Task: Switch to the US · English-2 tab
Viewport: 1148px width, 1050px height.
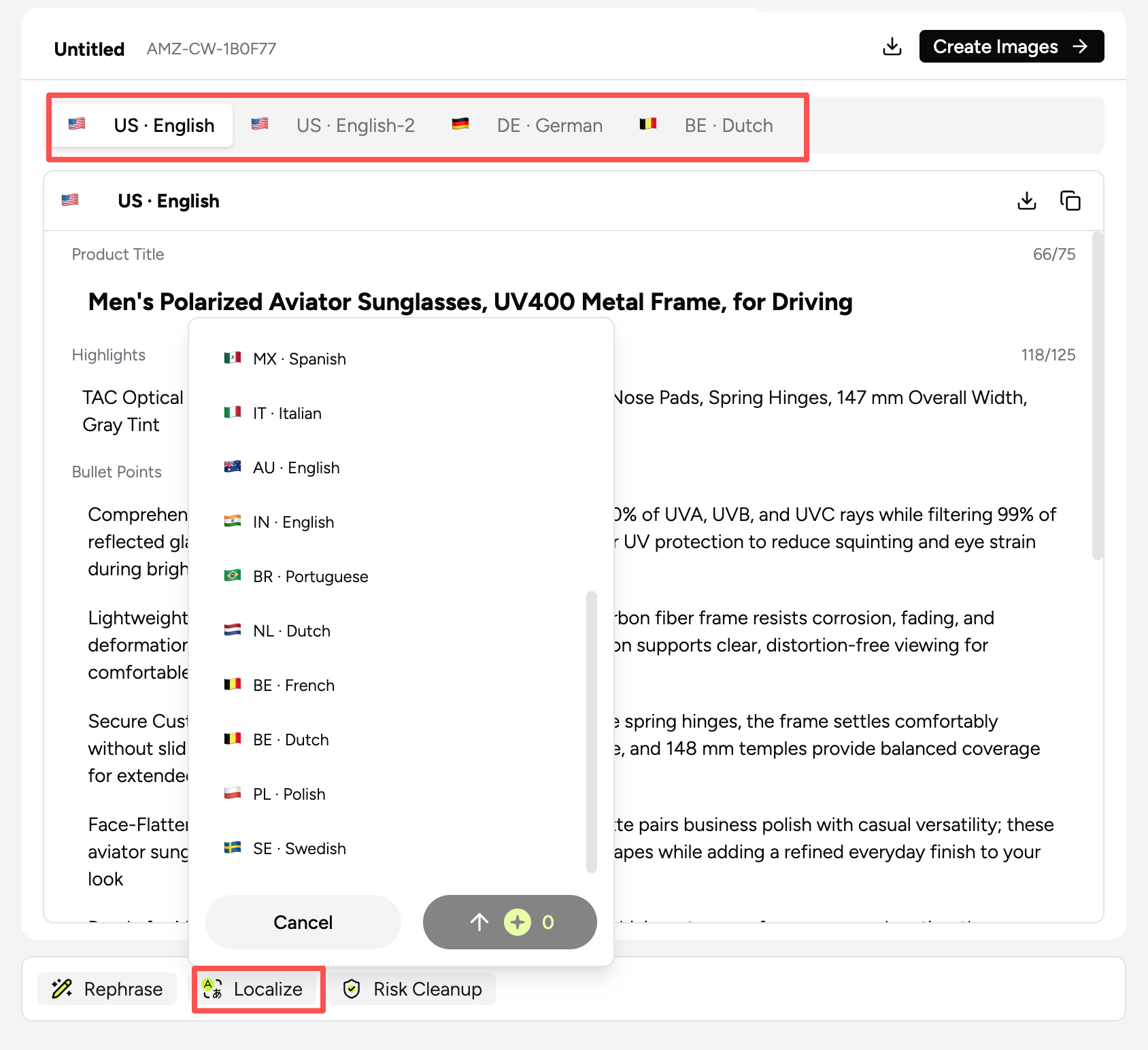Action: coord(333,125)
